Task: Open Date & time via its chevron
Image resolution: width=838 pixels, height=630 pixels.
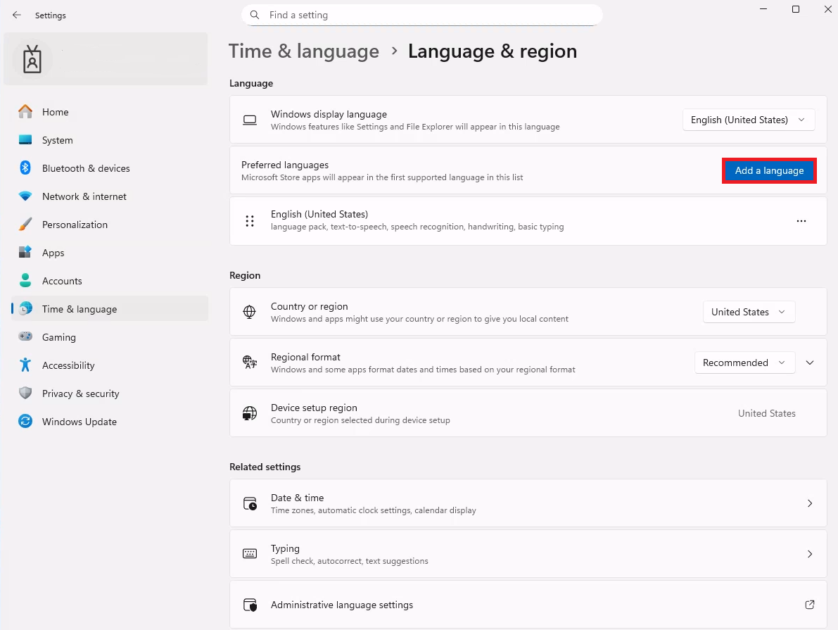Action: 810,503
